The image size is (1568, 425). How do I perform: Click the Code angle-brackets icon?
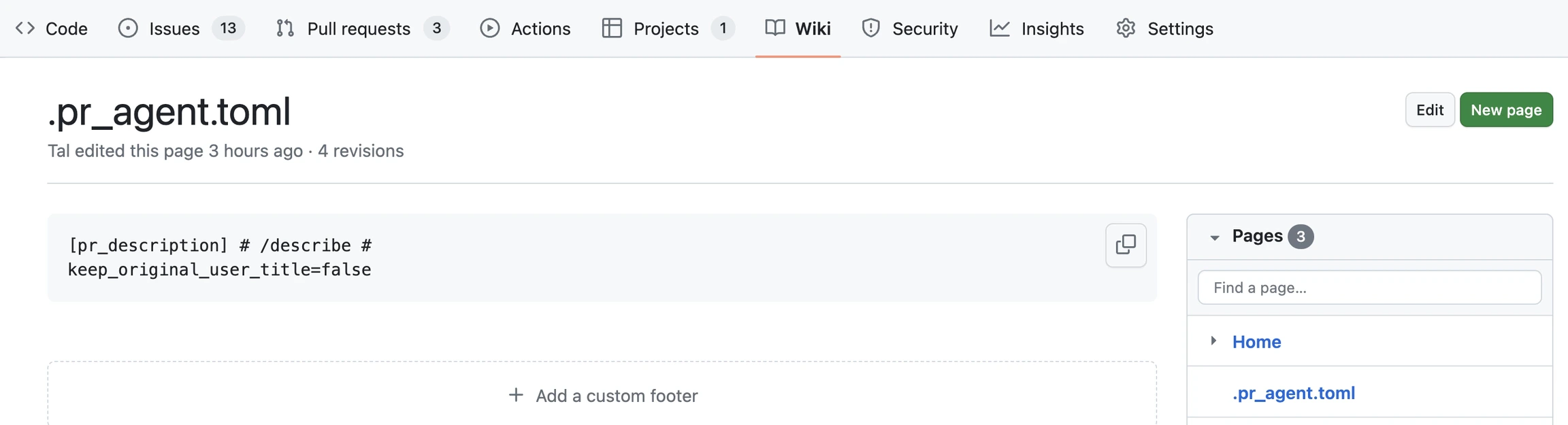point(25,29)
